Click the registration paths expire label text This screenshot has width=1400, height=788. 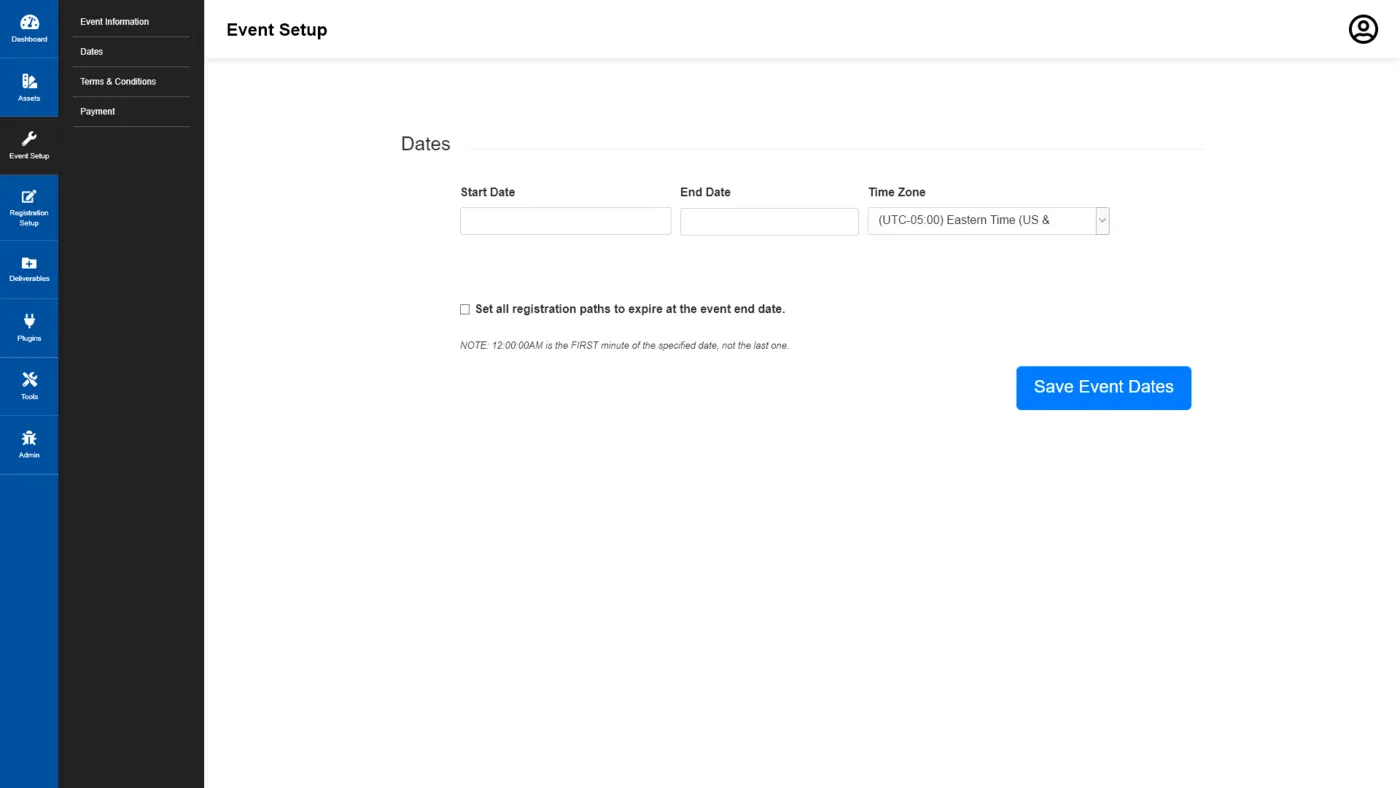(x=630, y=310)
